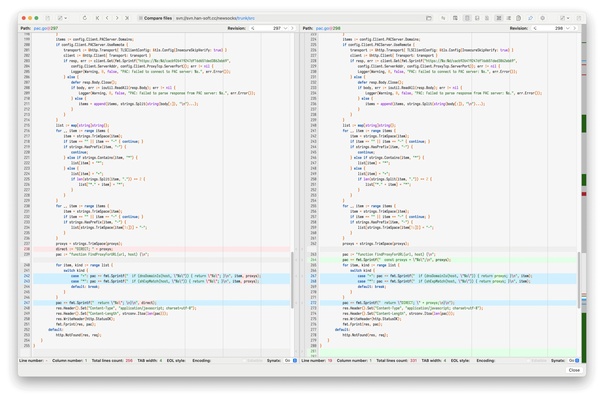Click the red marker in overview strip
Screen dimensions: 604x400
pos(584,194)
